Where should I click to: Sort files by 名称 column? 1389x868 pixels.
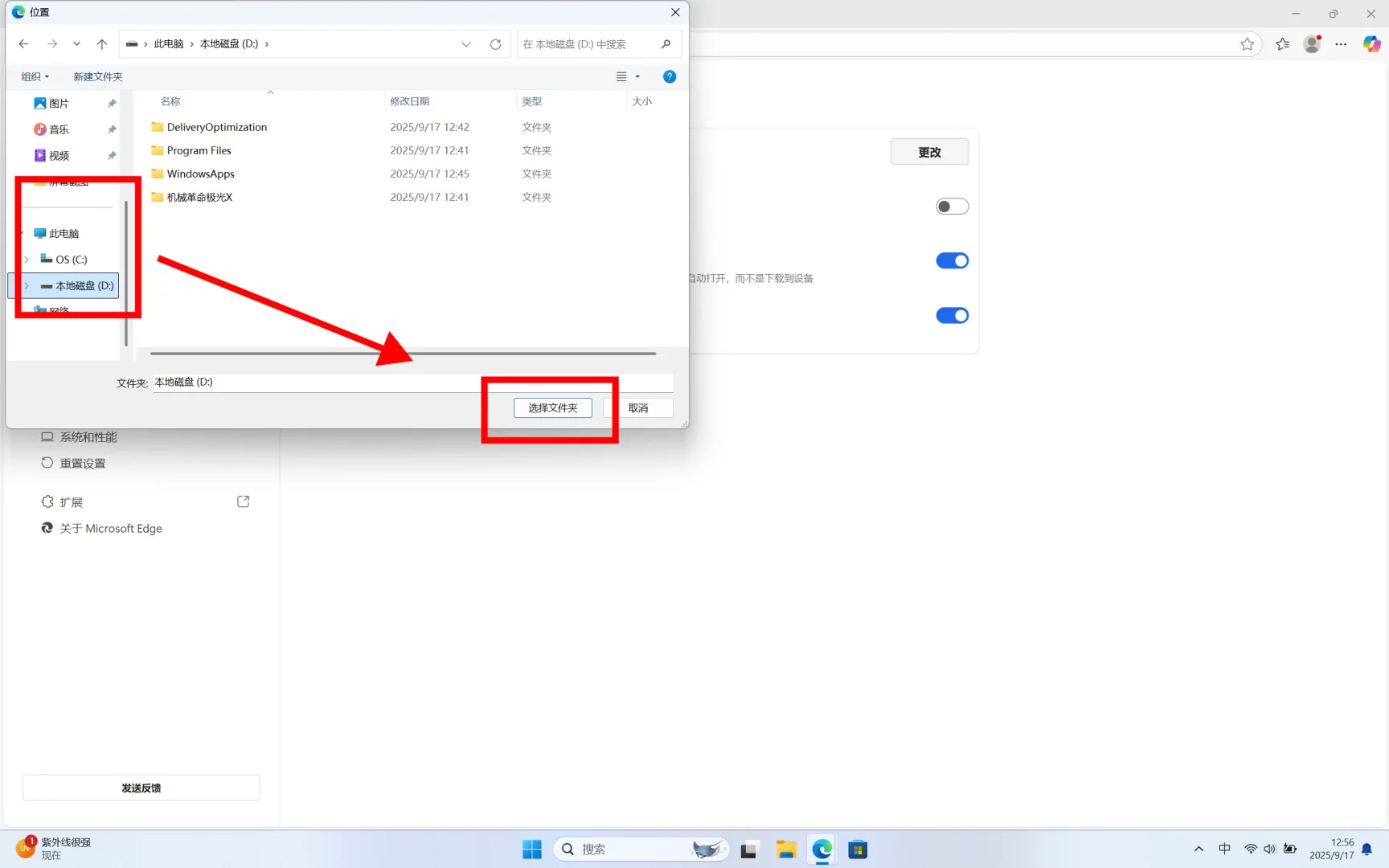[x=170, y=101]
